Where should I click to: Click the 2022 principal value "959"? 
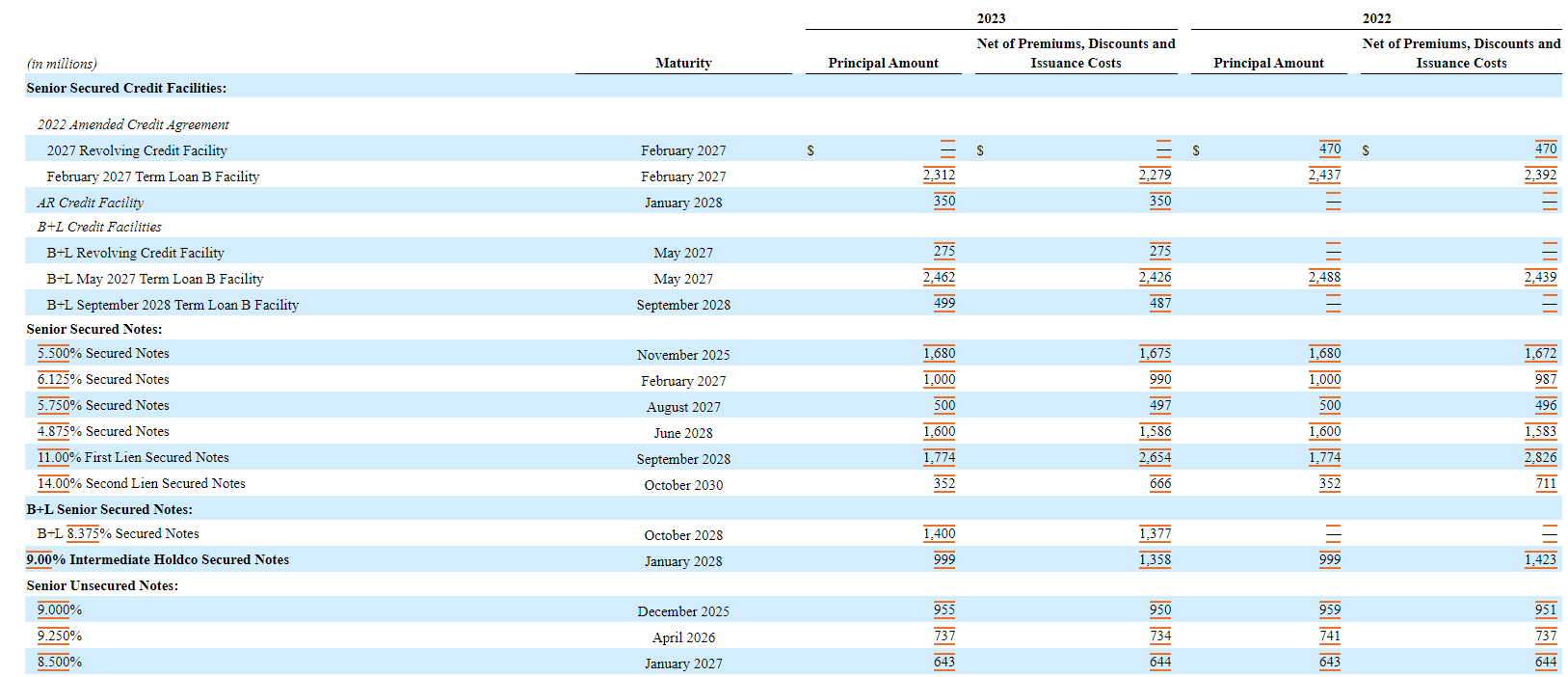1330,609
